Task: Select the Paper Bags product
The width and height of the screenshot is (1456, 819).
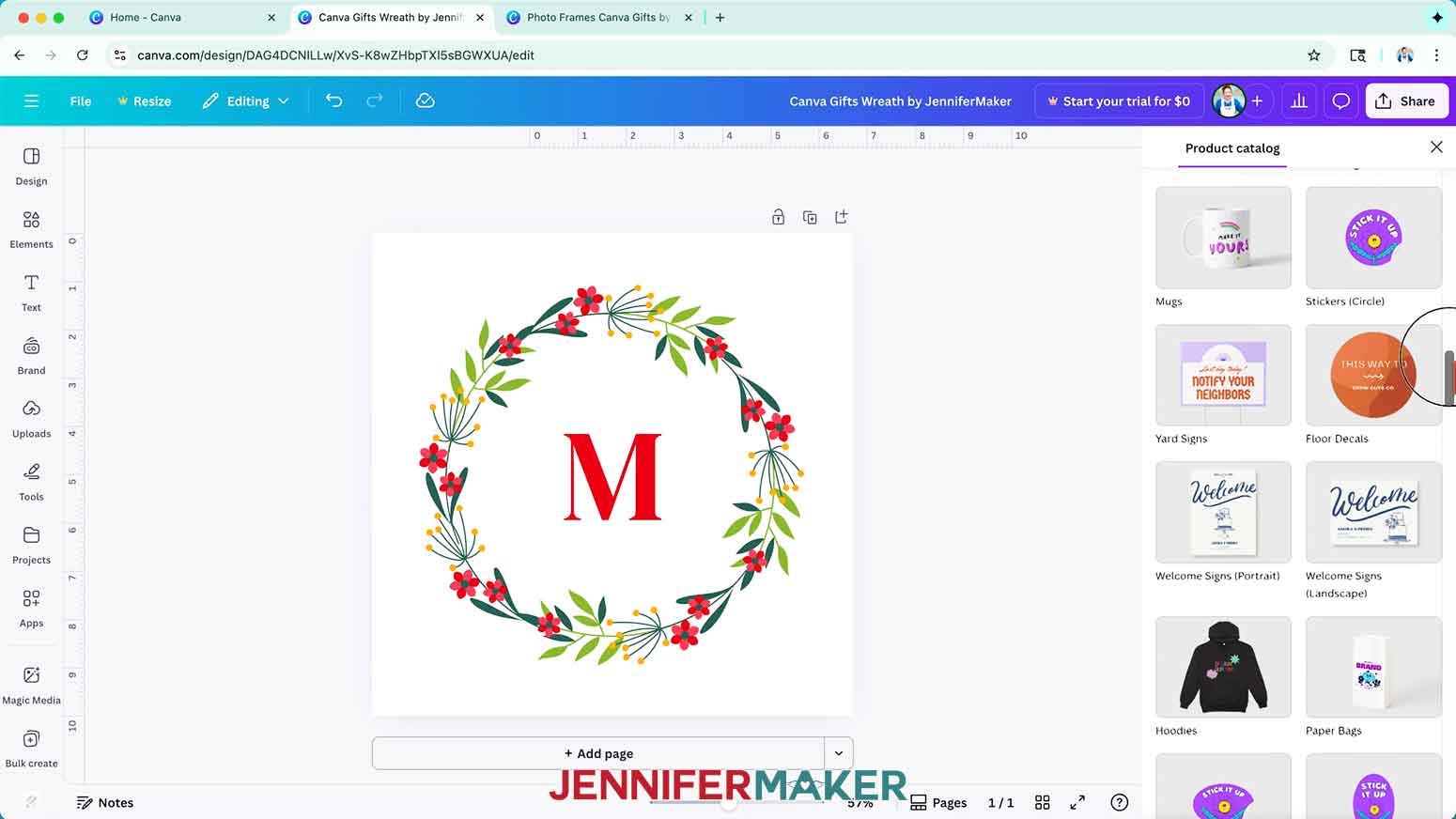Action: tap(1373, 667)
